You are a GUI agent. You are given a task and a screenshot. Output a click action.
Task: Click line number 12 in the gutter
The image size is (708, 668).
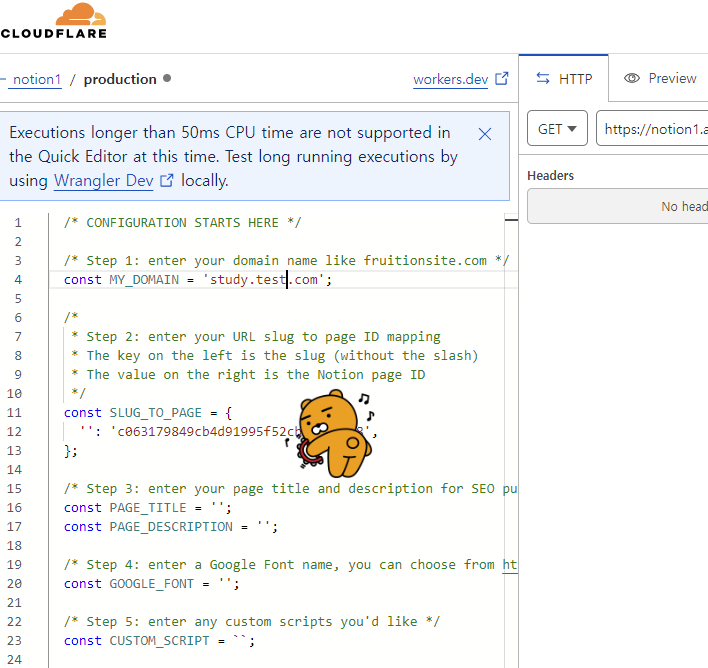tap(14, 432)
